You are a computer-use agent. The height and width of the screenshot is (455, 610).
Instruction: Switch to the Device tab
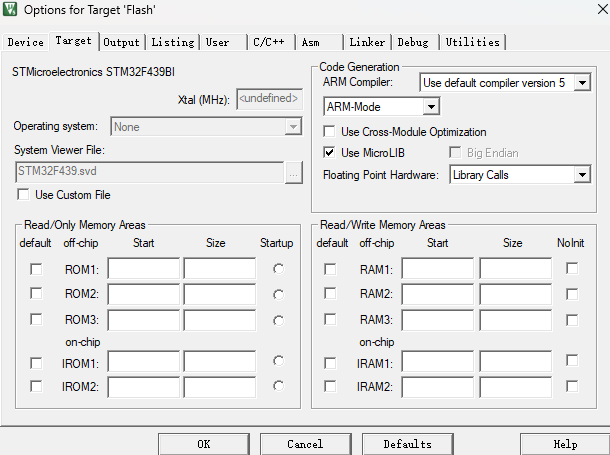[x=26, y=42]
